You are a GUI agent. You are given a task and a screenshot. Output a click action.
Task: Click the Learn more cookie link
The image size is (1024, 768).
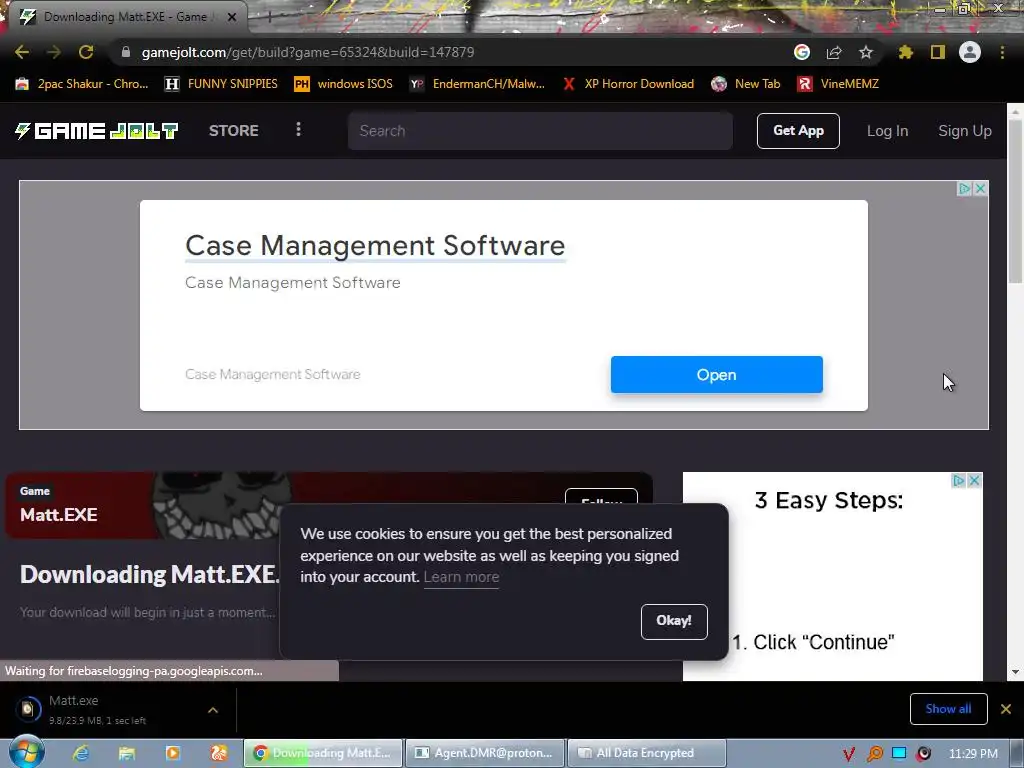pos(461,577)
